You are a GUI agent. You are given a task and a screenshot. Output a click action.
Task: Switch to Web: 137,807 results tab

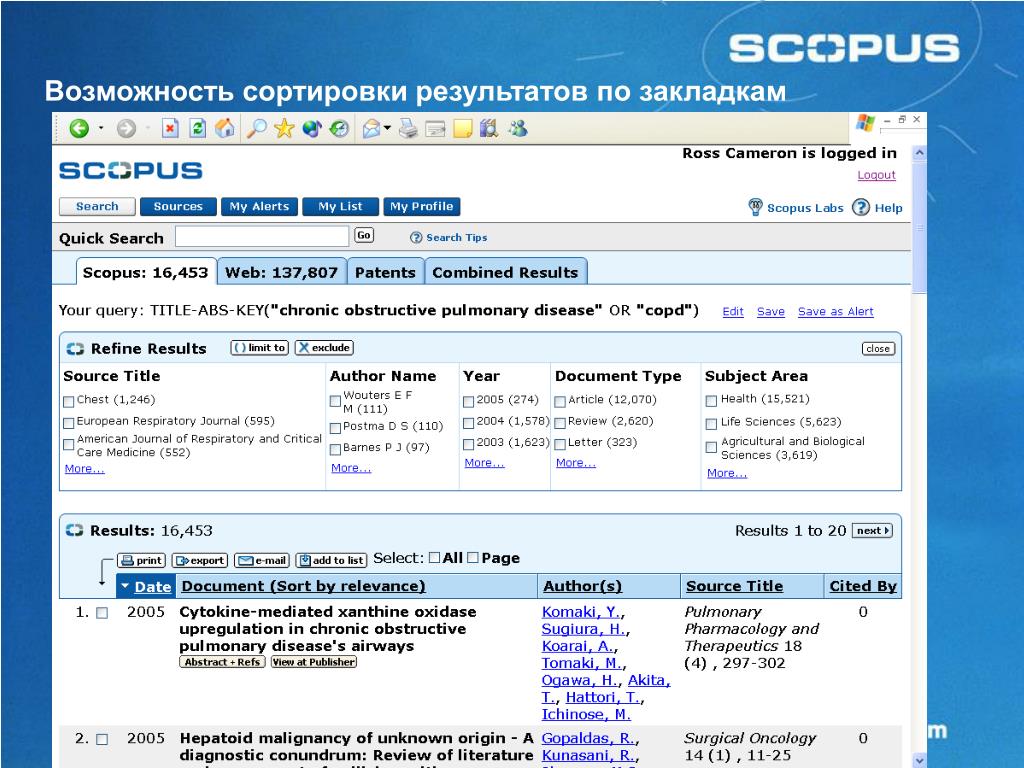tap(281, 272)
